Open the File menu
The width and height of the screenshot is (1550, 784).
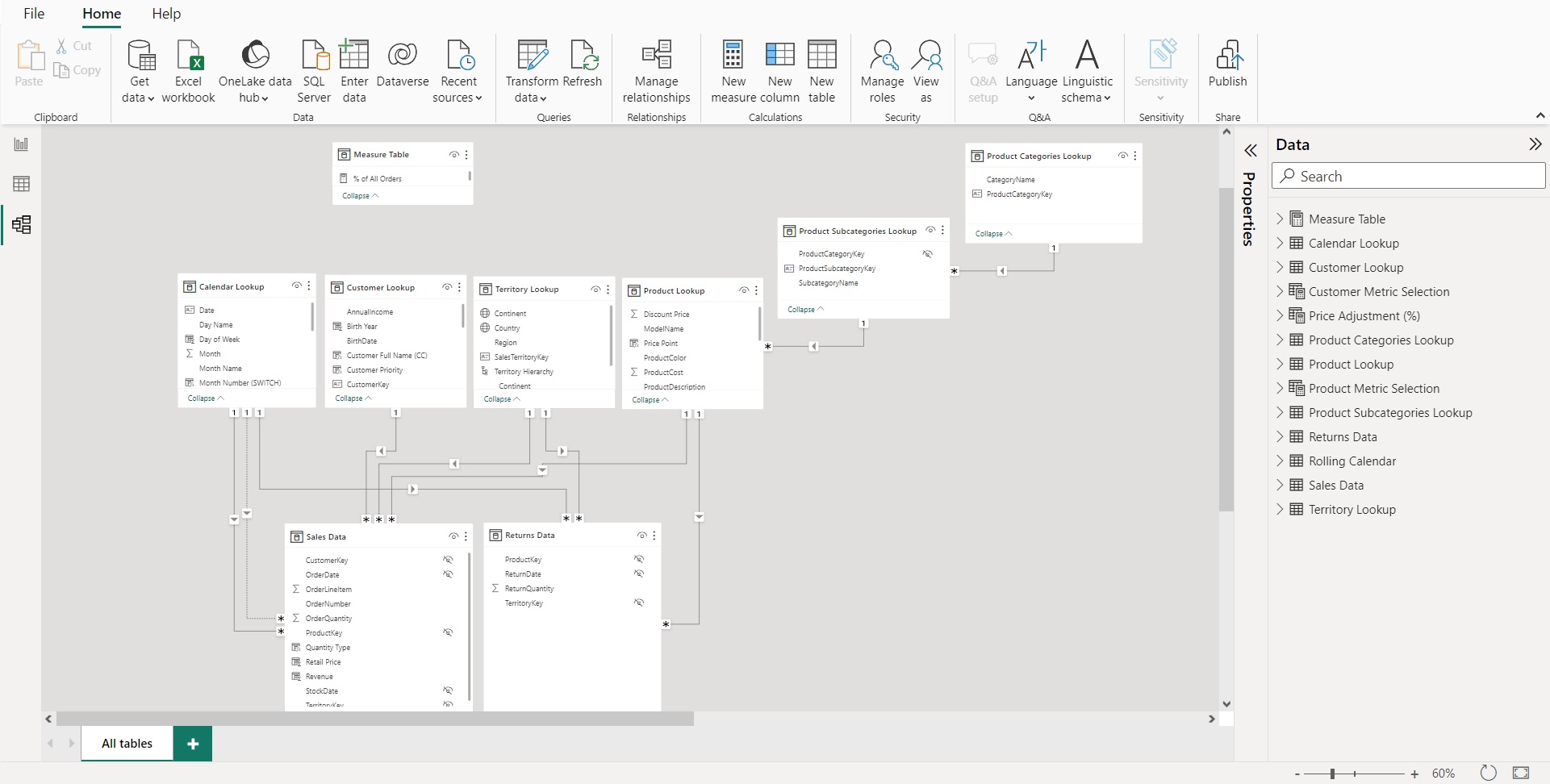click(x=34, y=14)
